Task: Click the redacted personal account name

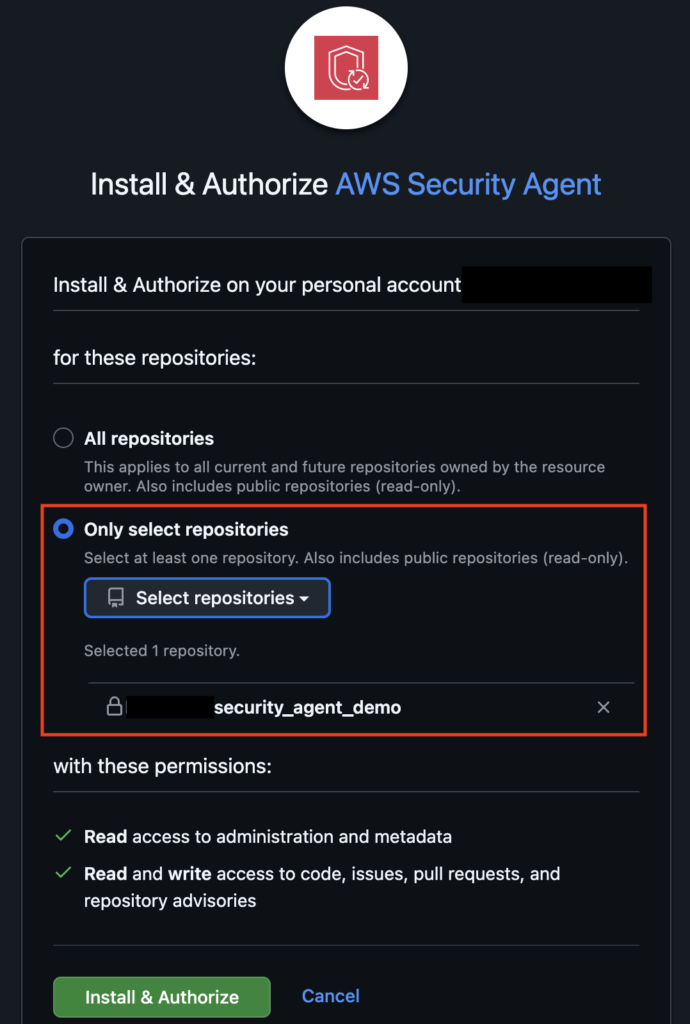Action: 557,285
